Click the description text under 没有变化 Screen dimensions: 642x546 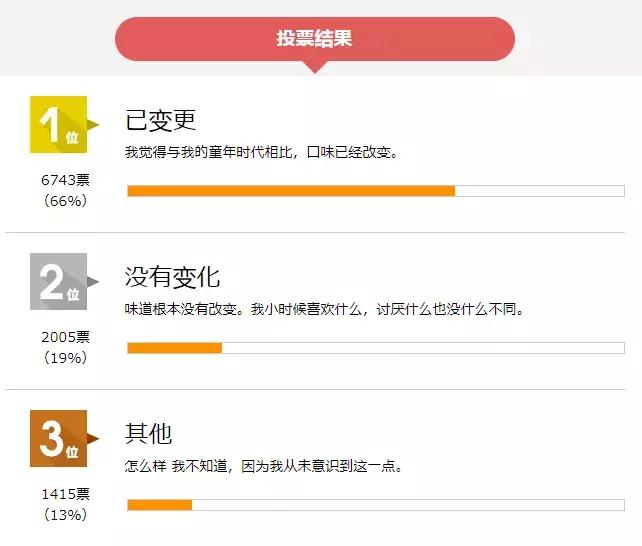pyautogui.click(x=324, y=309)
